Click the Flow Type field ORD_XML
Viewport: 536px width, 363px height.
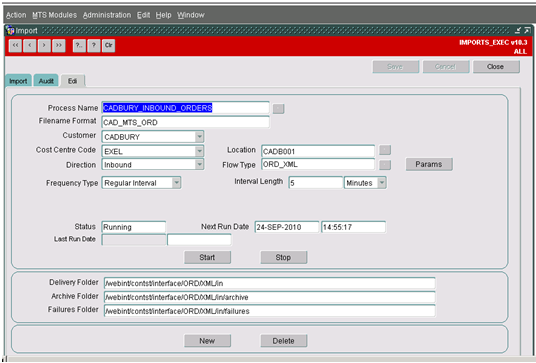tap(318, 164)
